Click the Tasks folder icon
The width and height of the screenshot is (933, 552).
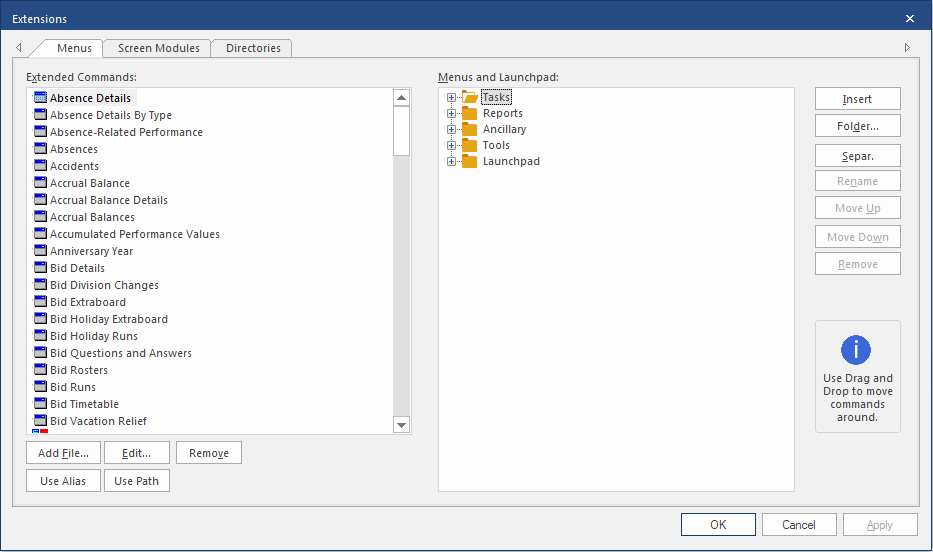[x=470, y=98]
